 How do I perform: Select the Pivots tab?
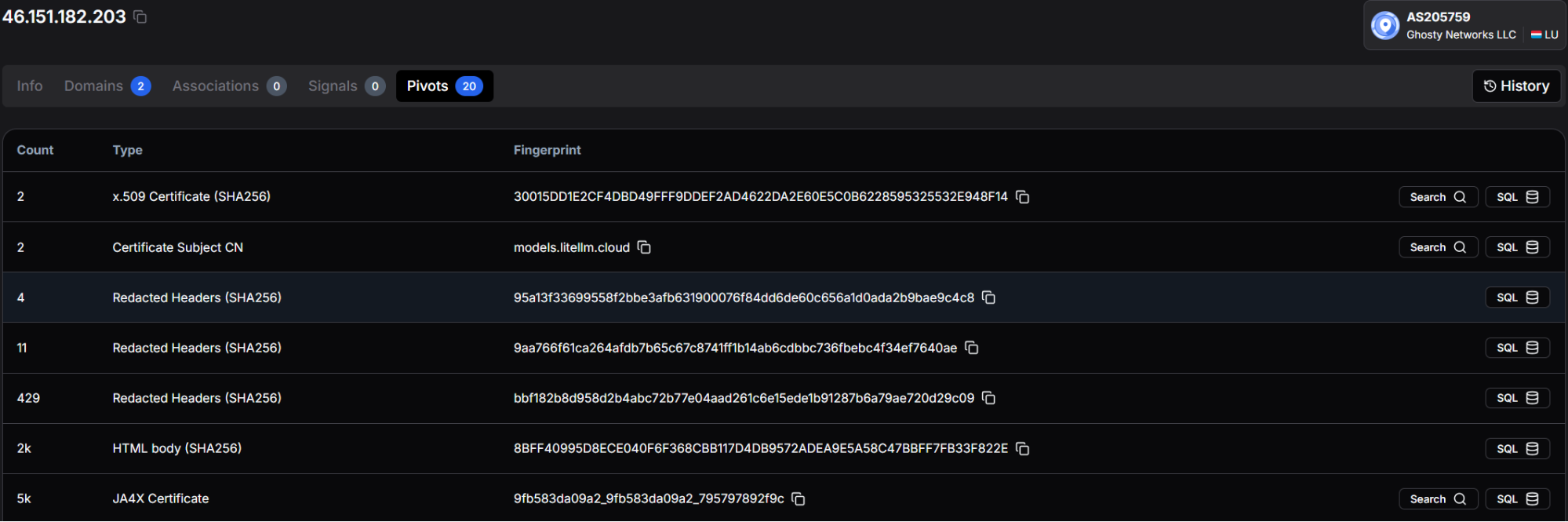[445, 86]
